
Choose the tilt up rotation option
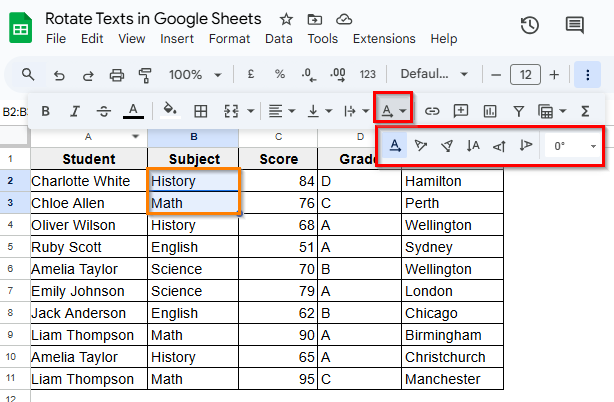pos(421,146)
